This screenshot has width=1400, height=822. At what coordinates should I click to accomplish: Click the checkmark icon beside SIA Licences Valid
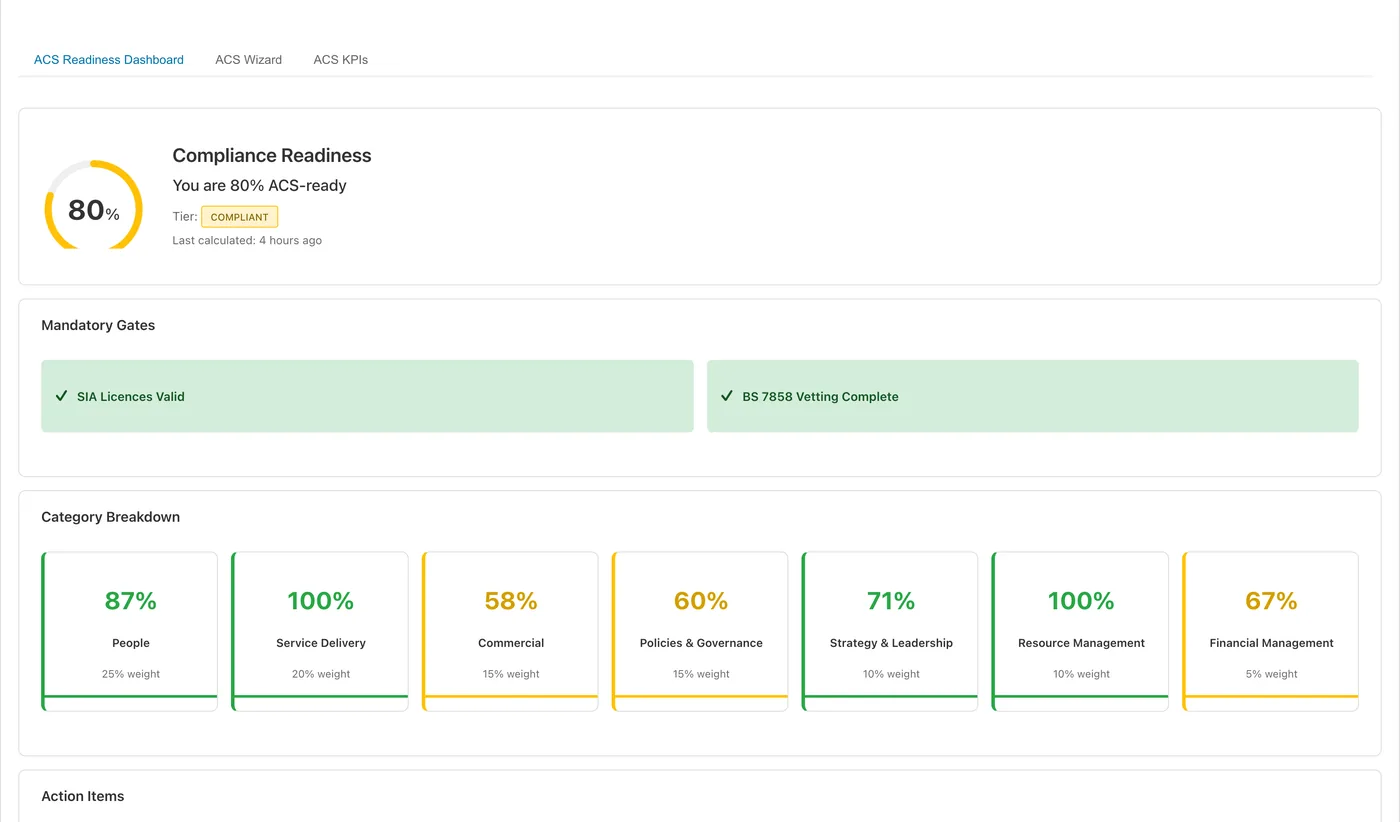61,396
